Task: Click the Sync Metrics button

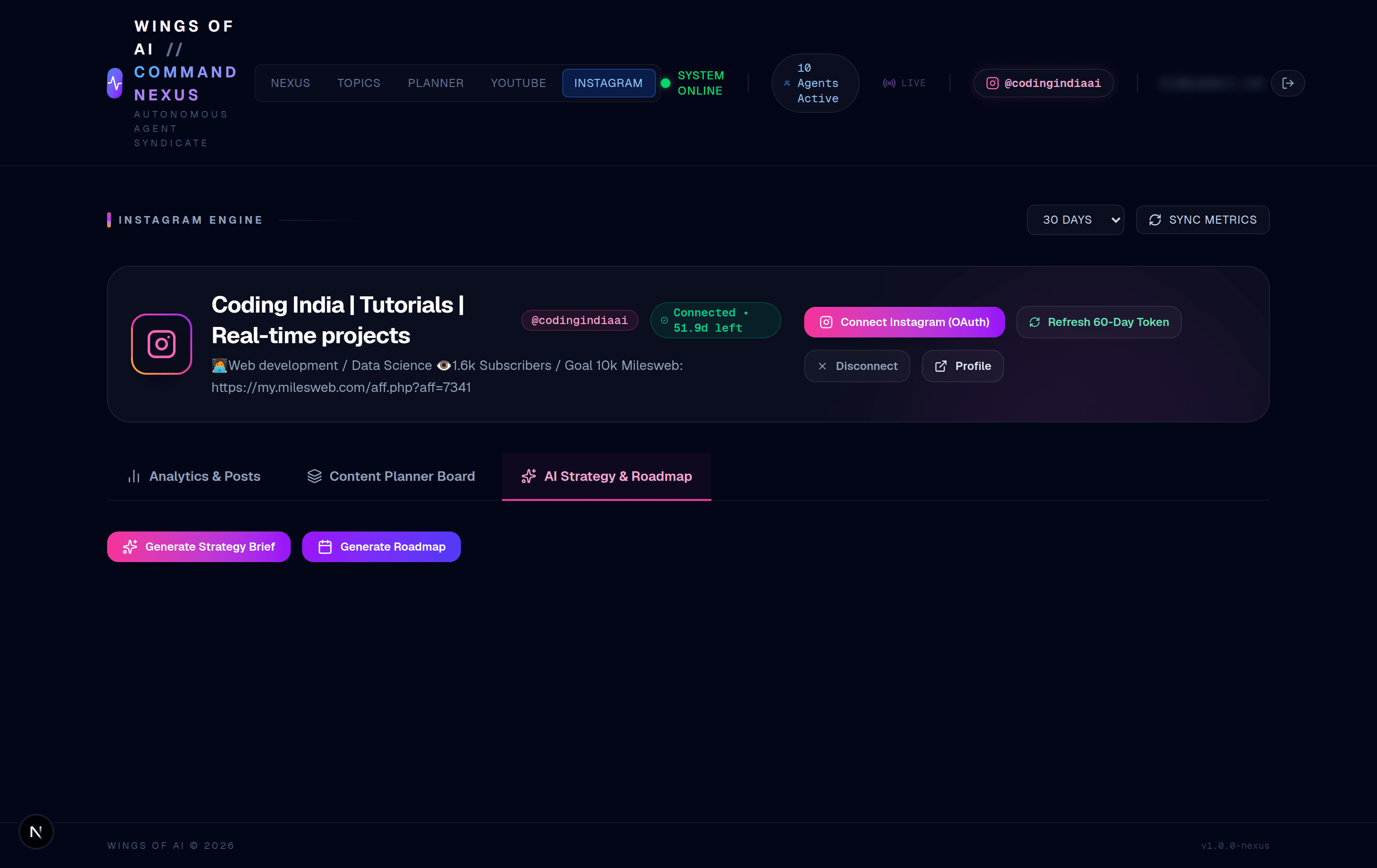Action: coord(1202,220)
